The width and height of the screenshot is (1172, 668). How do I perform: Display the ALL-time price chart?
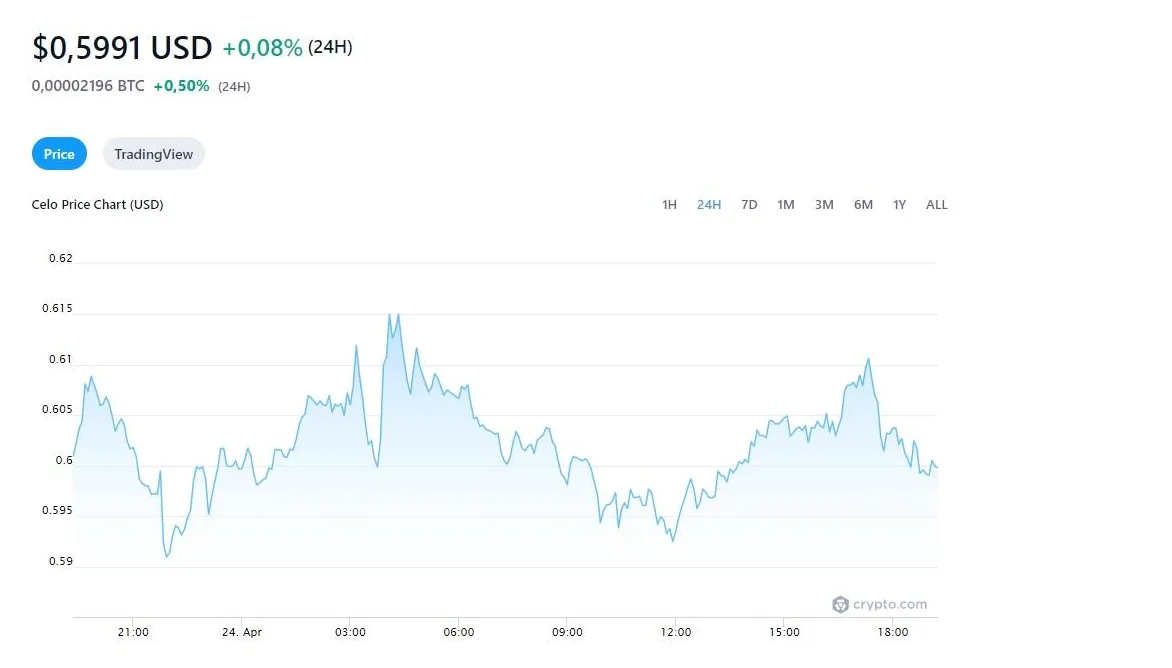(936, 204)
